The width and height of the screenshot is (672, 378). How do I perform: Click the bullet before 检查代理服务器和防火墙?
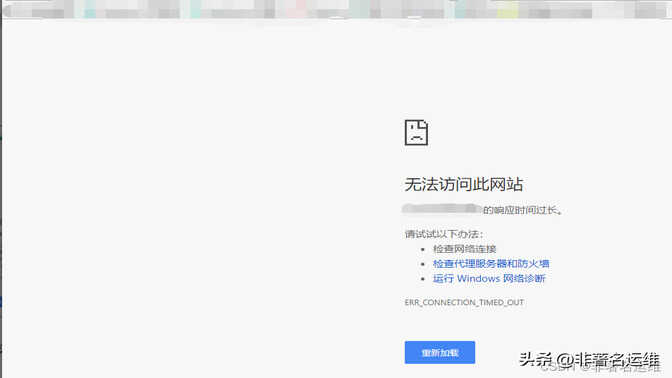coord(423,264)
